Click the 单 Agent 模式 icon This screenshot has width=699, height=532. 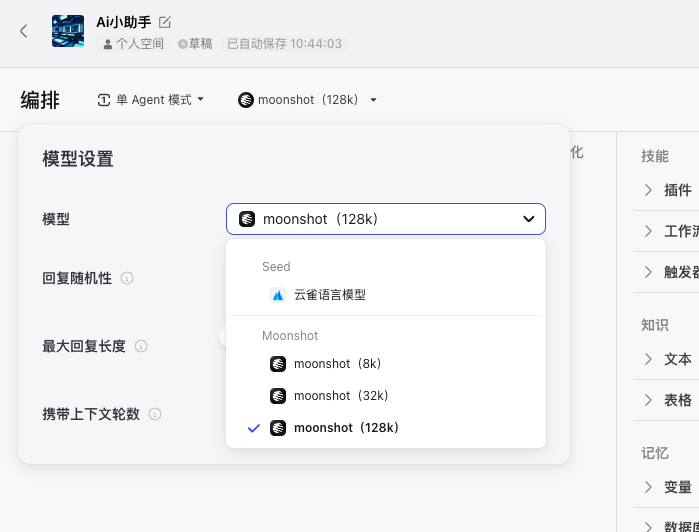(x=103, y=100)
